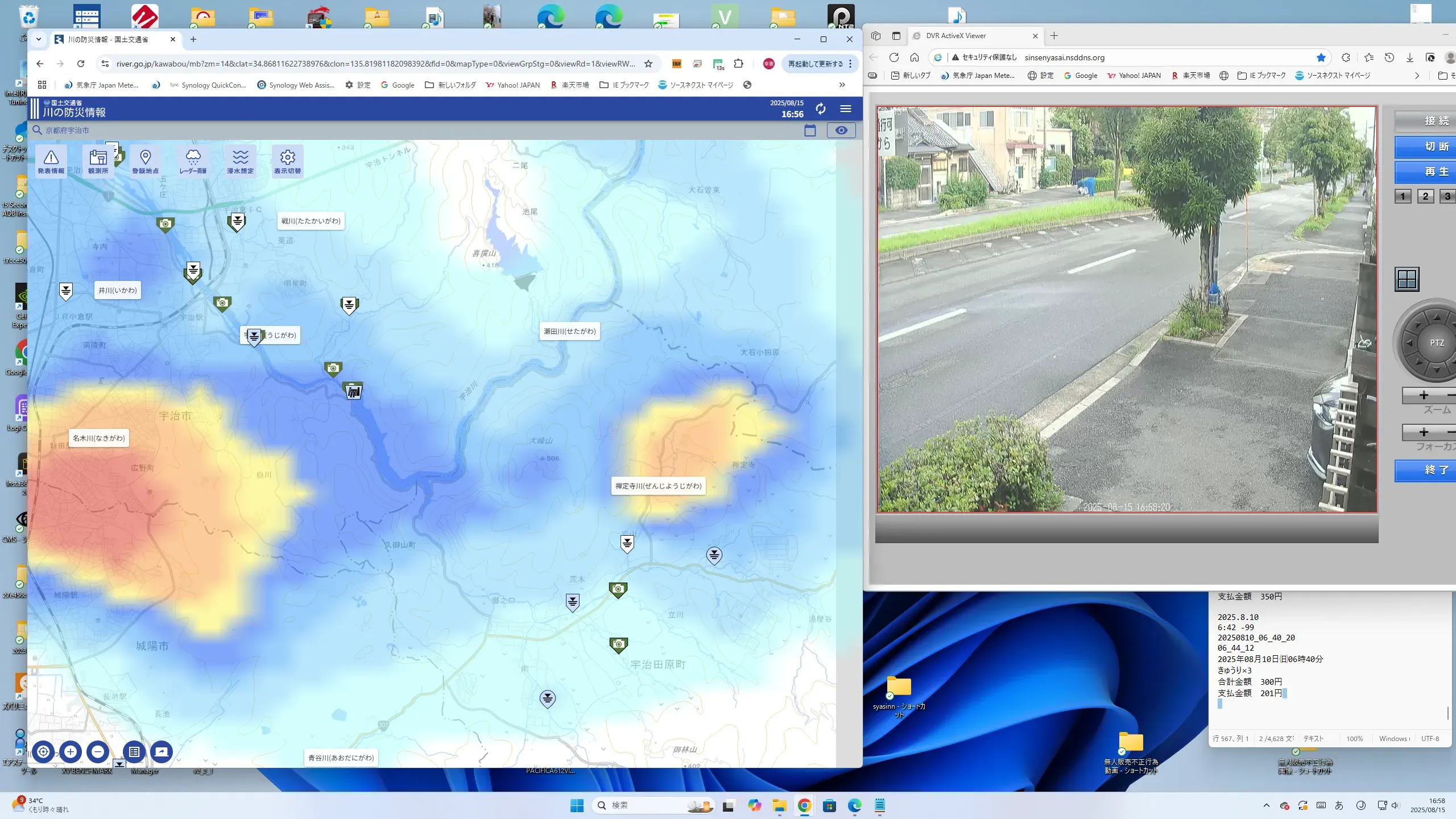
Task: Open the 表示切替 display settings gear
Action: pyautogui.click(x=287, y=161)
